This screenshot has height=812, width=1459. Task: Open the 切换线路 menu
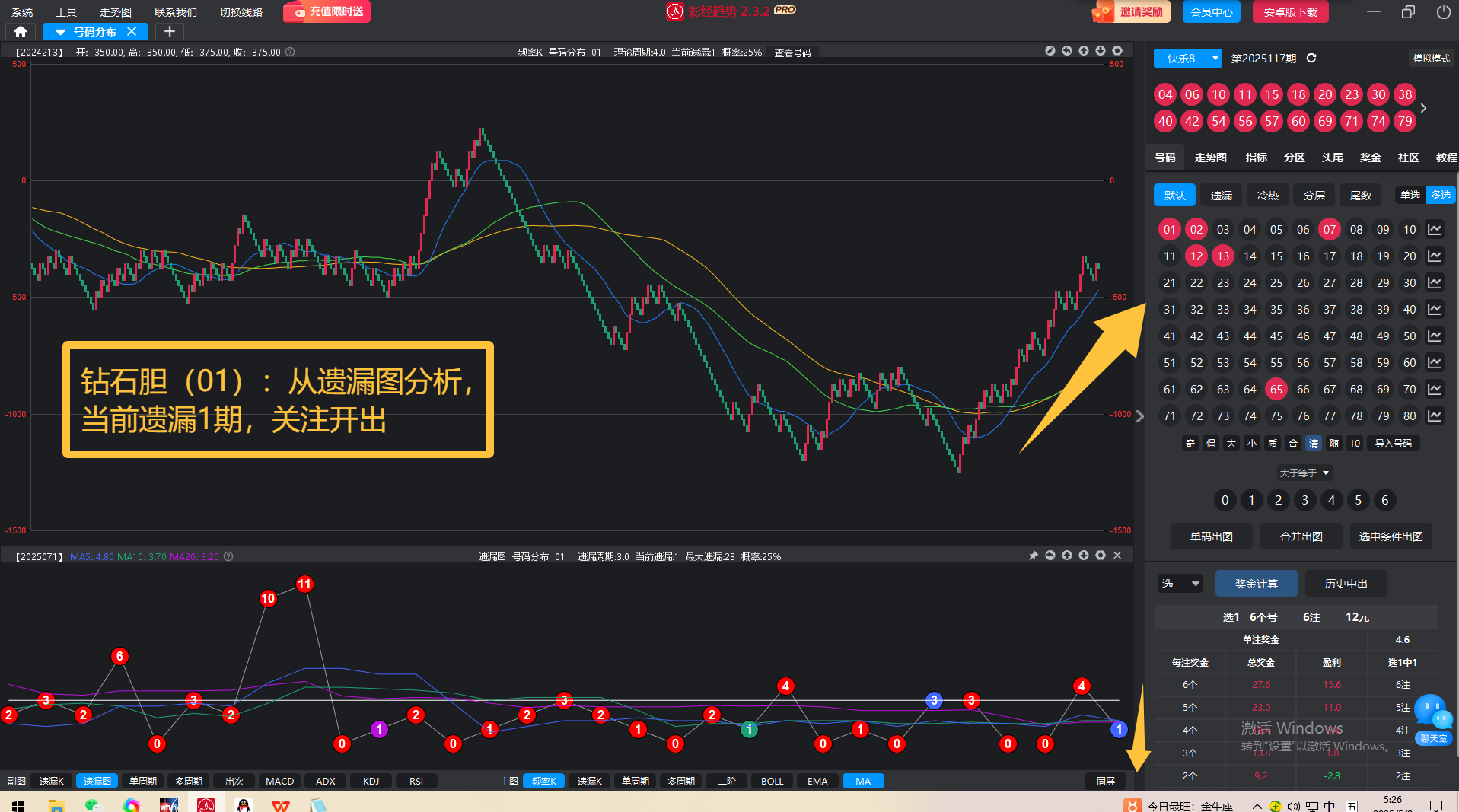coord(241,12)
